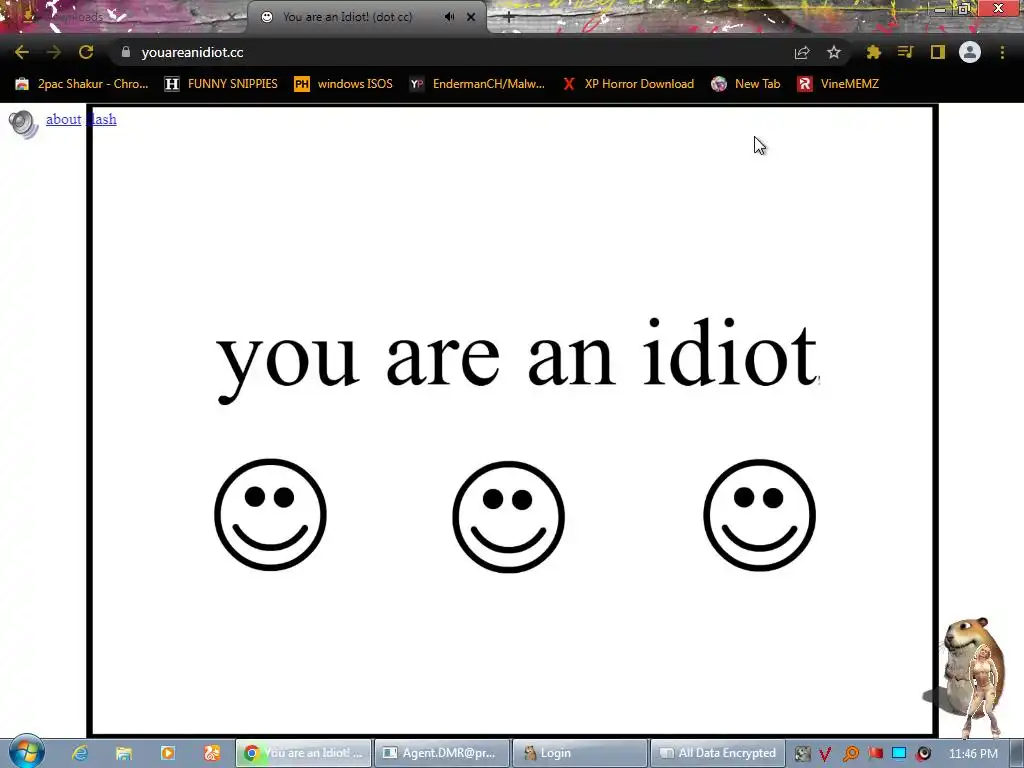Switch to the Login taskbar window
Image resolution: width=1024 pixels, height=768 pixels.
580,753
